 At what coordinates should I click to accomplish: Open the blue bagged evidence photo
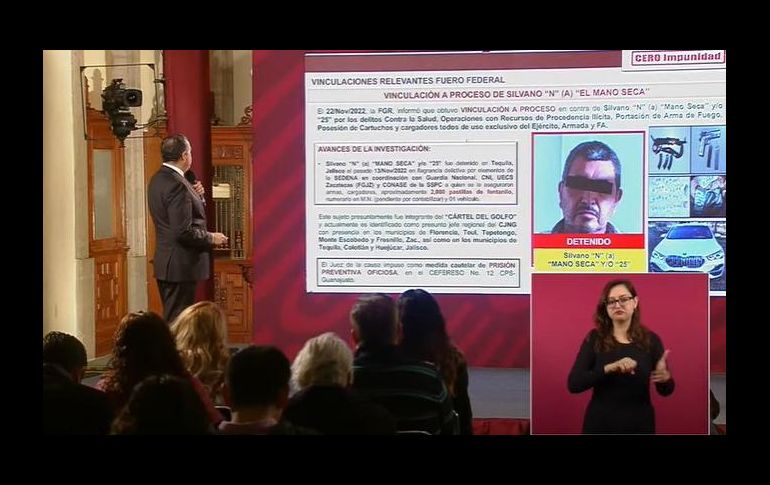[708, 197]
